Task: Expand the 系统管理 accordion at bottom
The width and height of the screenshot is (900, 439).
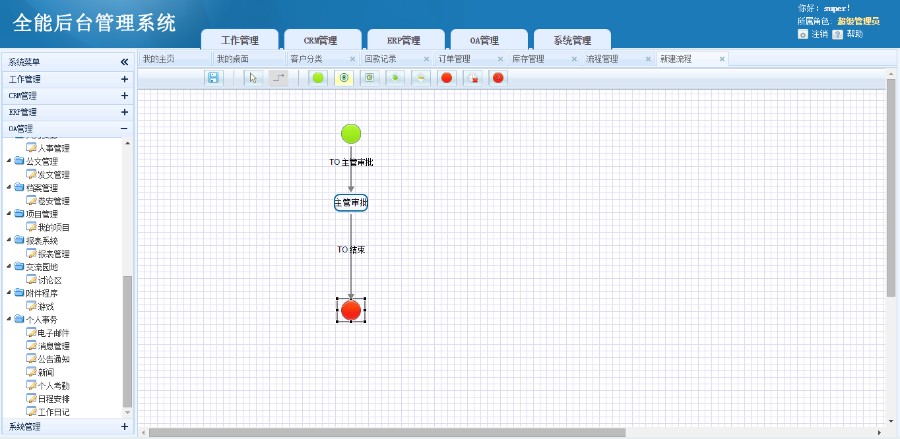Action: pyautogui.click(x=124, y=426)
